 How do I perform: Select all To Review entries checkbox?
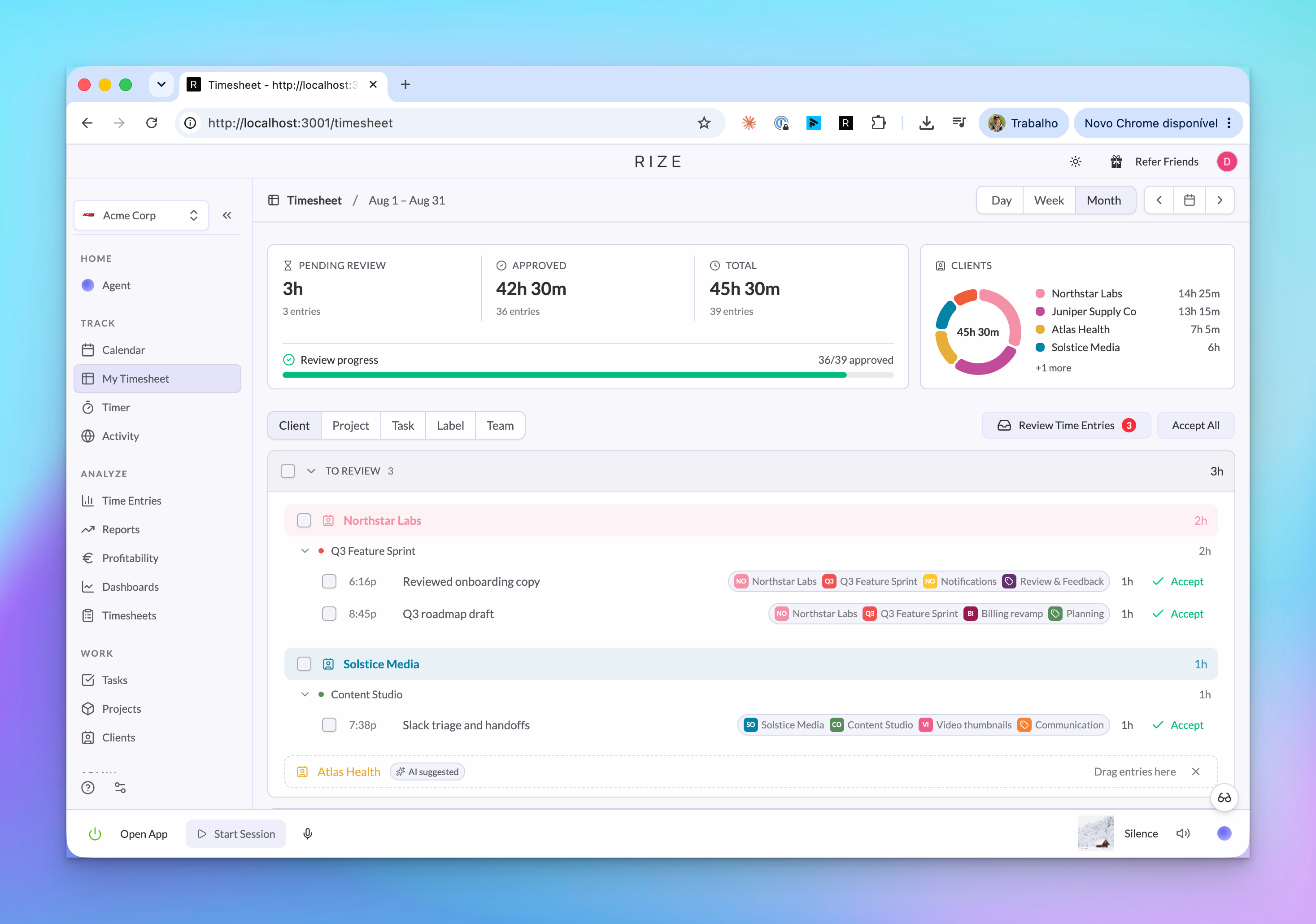tap(288, 471)
